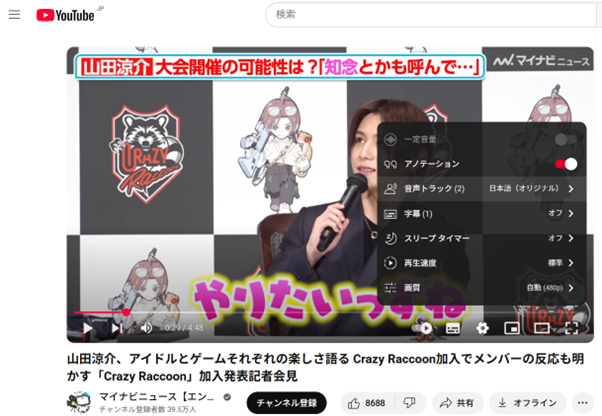
Task: Click the 一定音量 waveform icon
Action: (390, 140)
